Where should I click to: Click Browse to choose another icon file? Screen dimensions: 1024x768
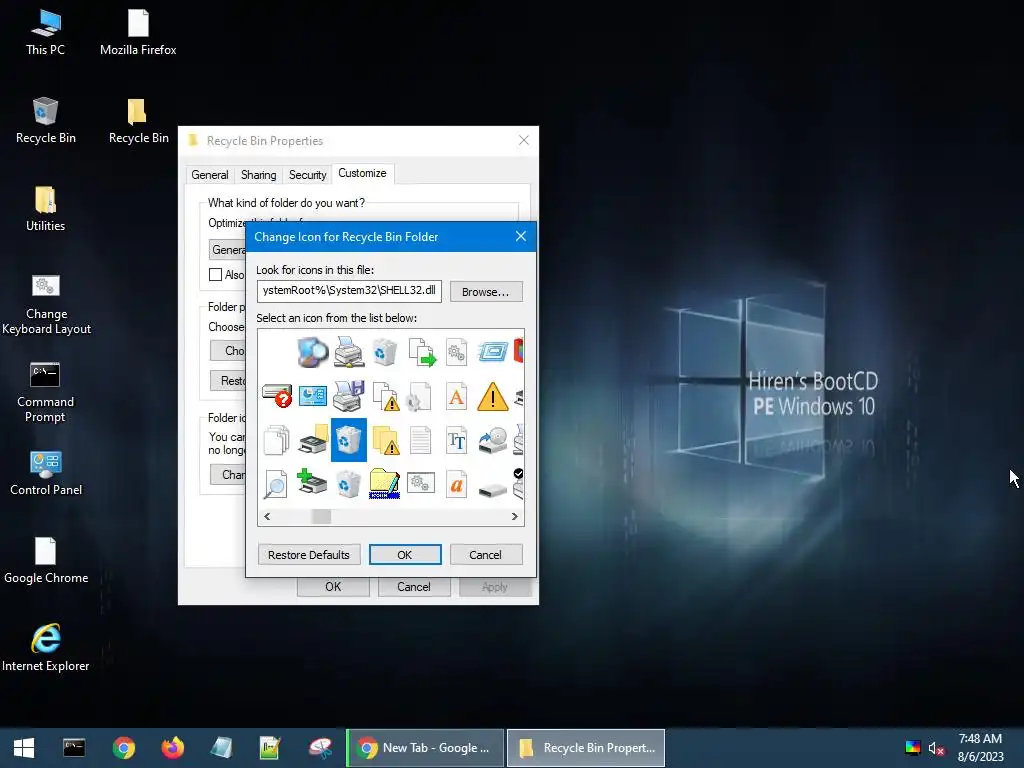485,292
